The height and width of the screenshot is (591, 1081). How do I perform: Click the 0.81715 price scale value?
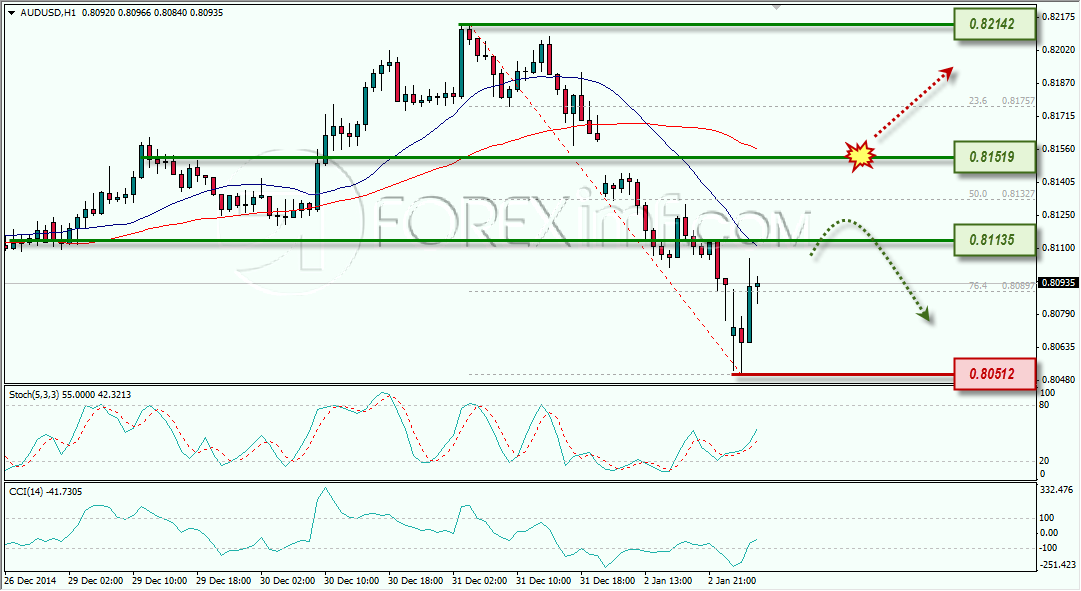pyautogui.click(x=1058, y=116)
